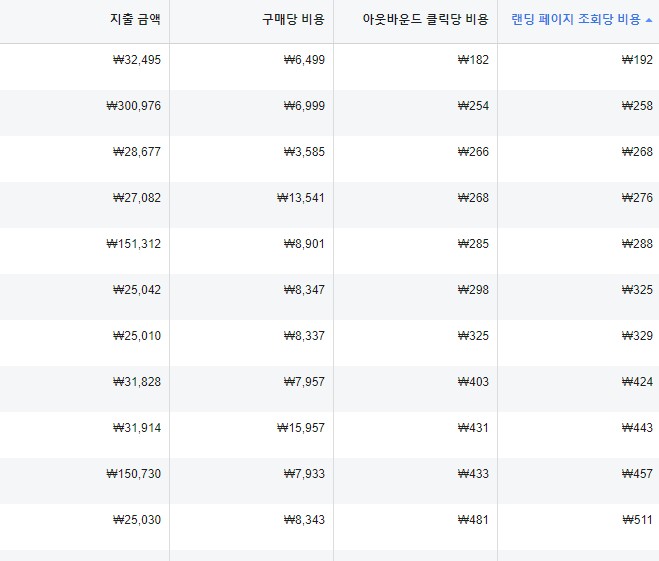This screenshot has width=659, height=561.
Task: Select the ₩457 landing page view cost
Action: 637,474
